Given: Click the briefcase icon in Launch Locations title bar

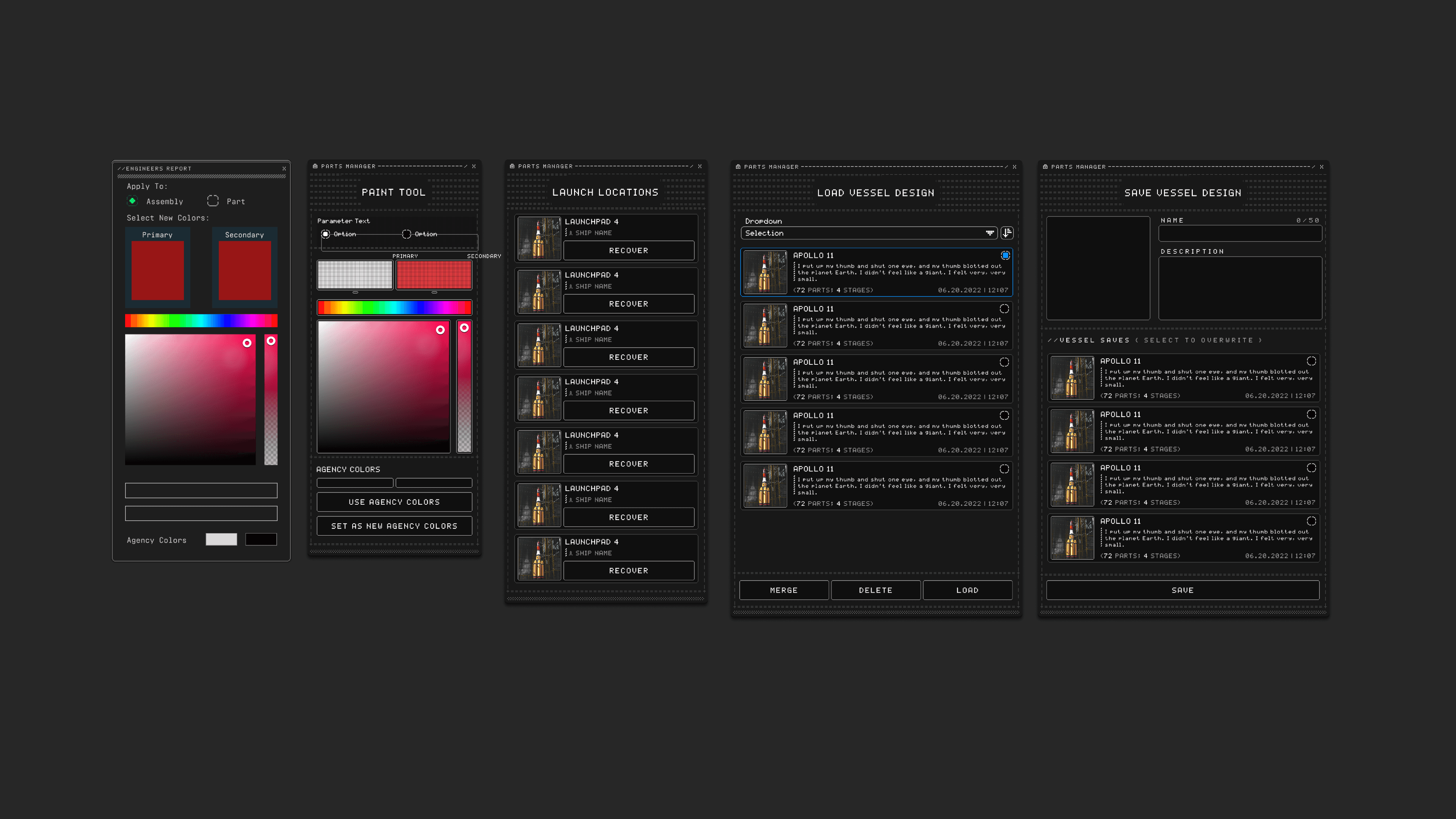Looking at the screenshot, I should pyautogui.click(x=512, y=166).
